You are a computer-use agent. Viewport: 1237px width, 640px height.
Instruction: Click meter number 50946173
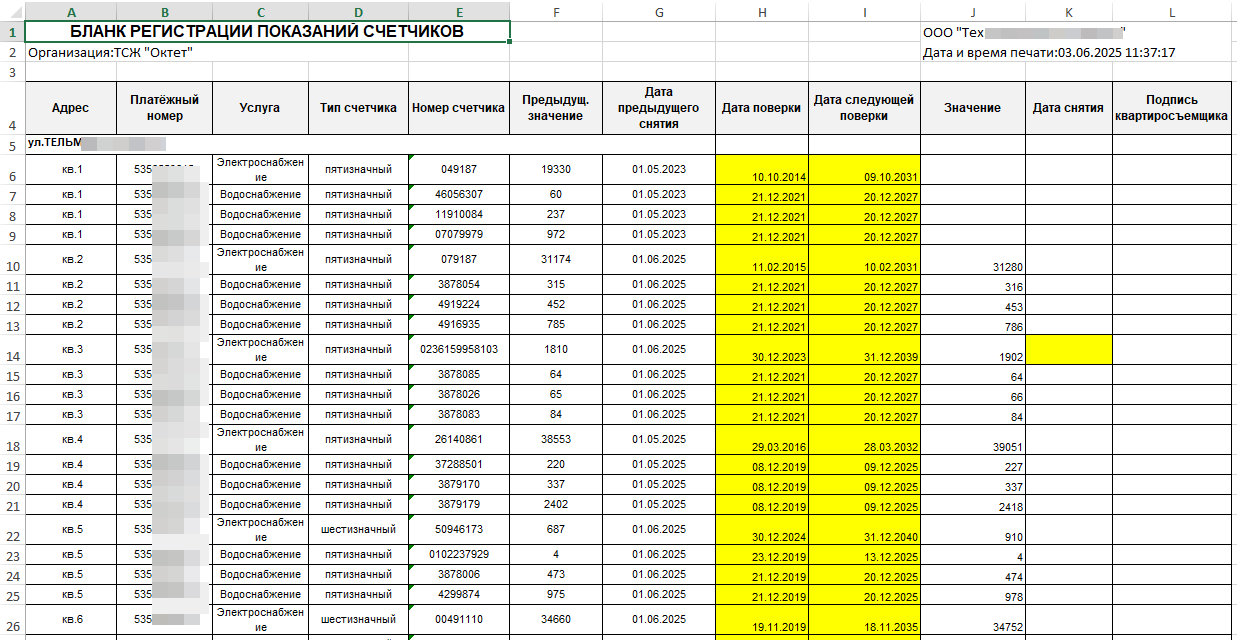click(x=459, y=529)
